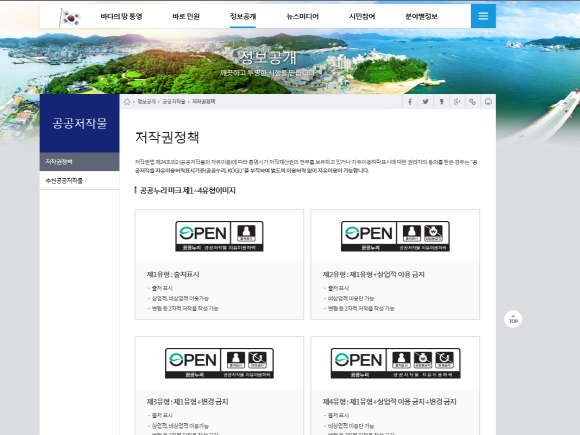Open second sidebar item under 공공저작물
This screenshot has width=580, height=435.
pos(80,181)
